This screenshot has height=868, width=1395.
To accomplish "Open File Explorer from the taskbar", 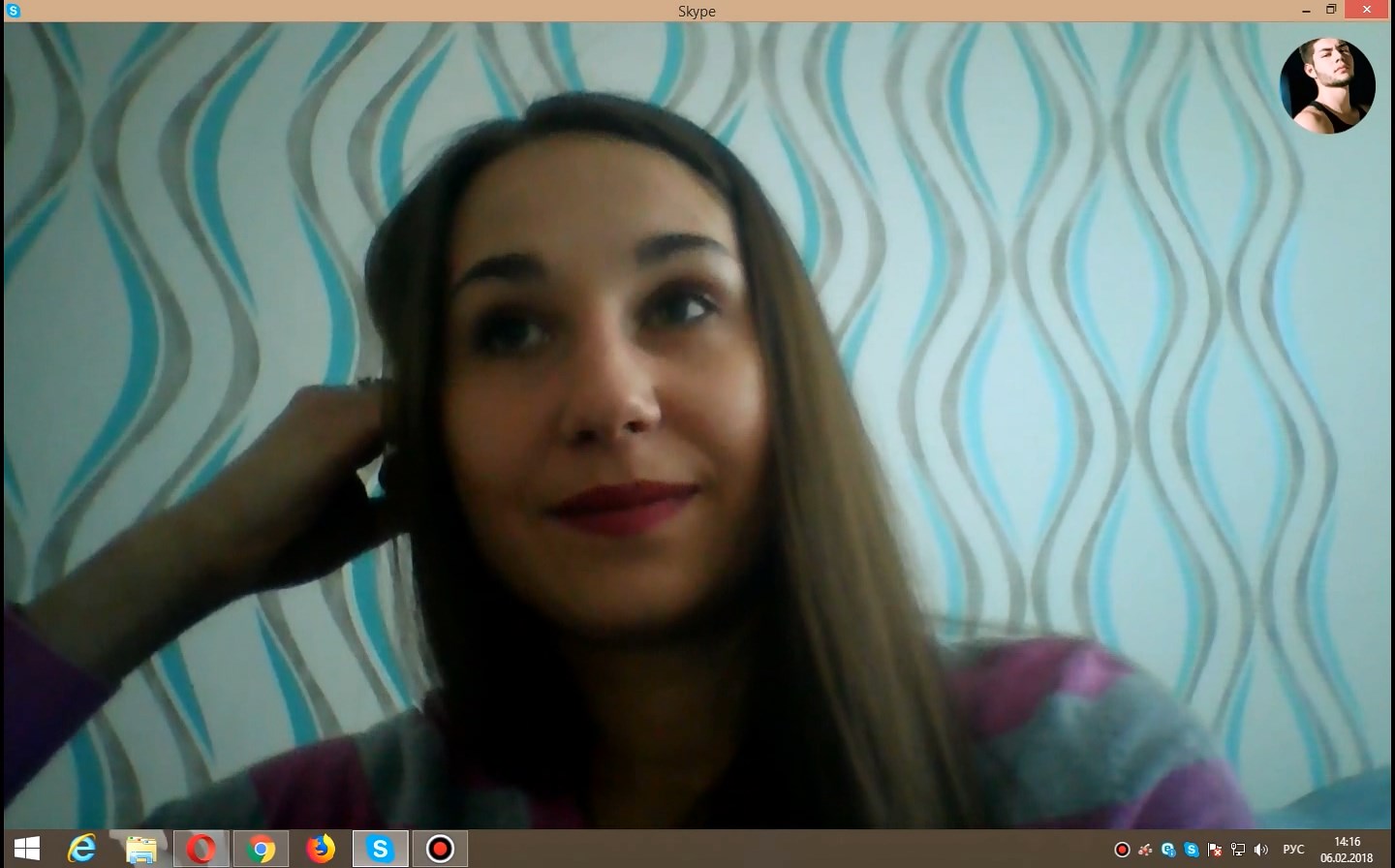I will [x=141, y=850].
